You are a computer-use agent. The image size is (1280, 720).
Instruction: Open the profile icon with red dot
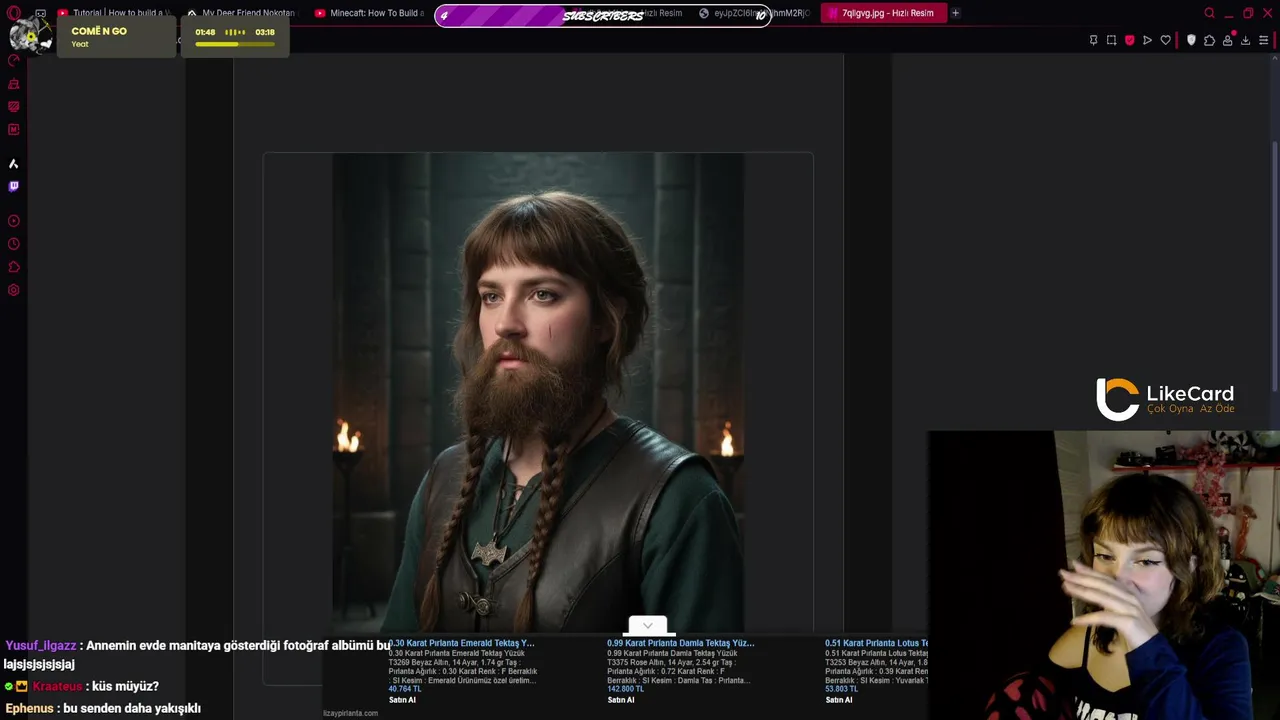(x=1227, y=40)
